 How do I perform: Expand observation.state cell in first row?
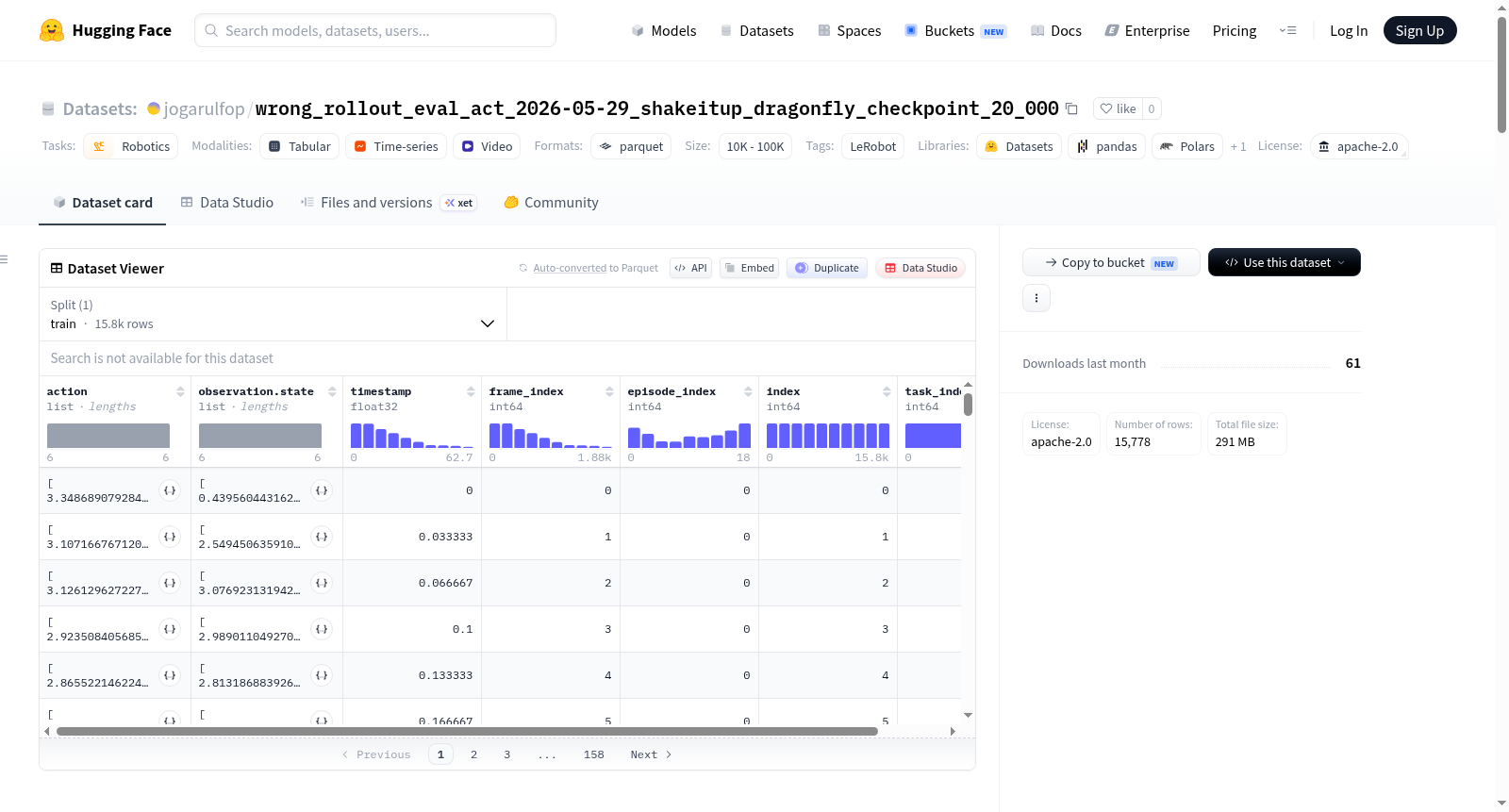tap(322, 490)
